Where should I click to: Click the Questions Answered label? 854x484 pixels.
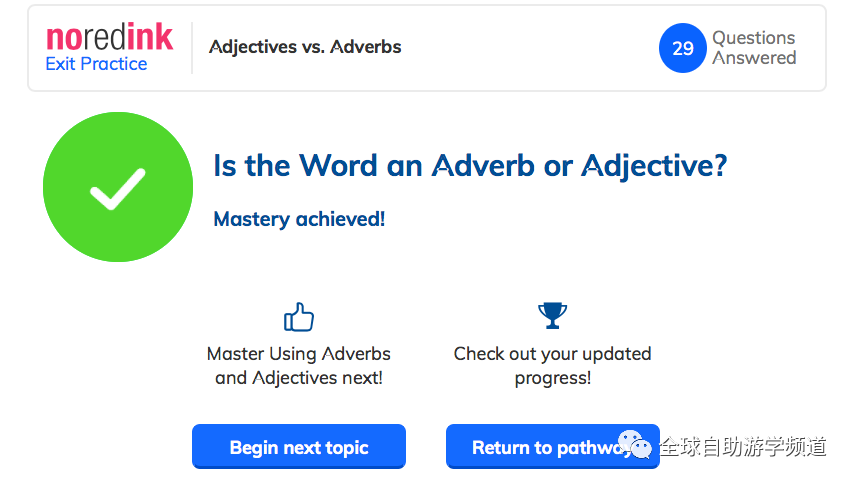(754, 48)
